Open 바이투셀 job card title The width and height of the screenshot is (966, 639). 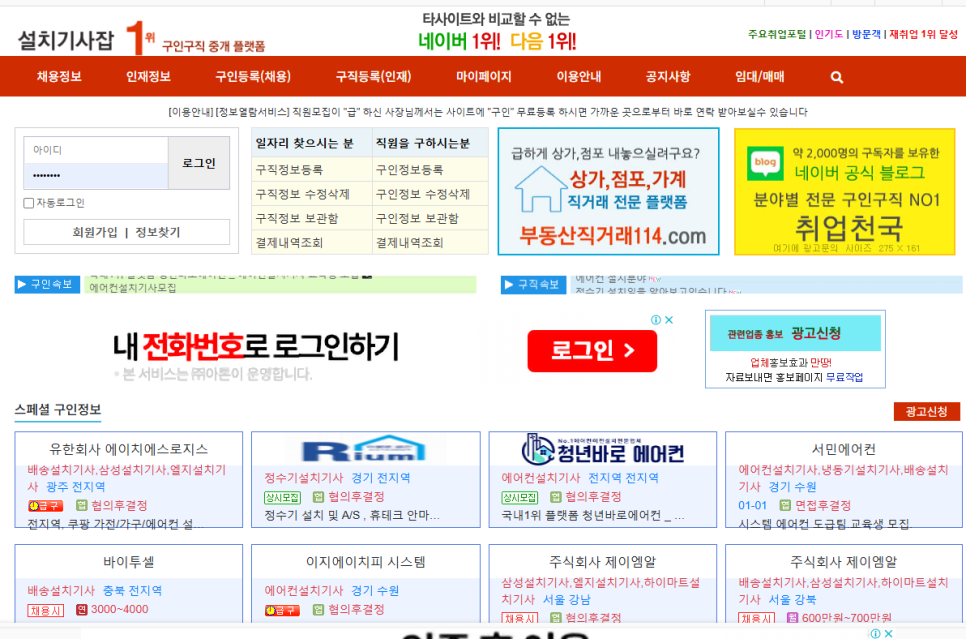click(x=128, y=562)
